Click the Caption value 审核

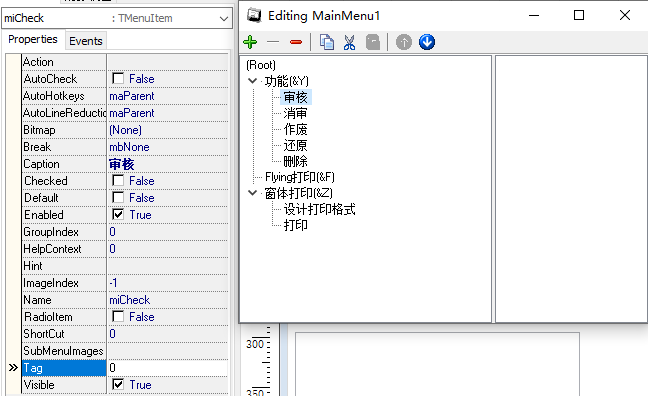122,164
